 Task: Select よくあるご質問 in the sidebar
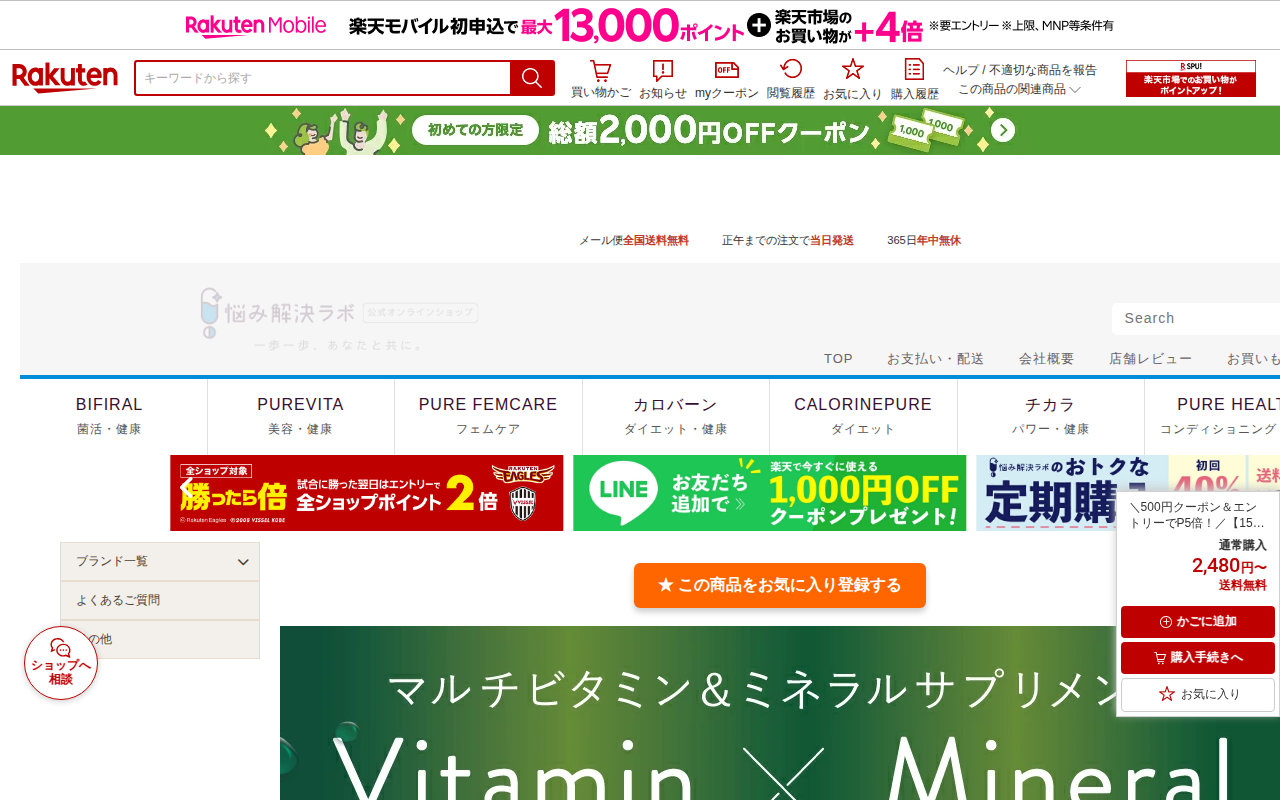tap(160, 600)
